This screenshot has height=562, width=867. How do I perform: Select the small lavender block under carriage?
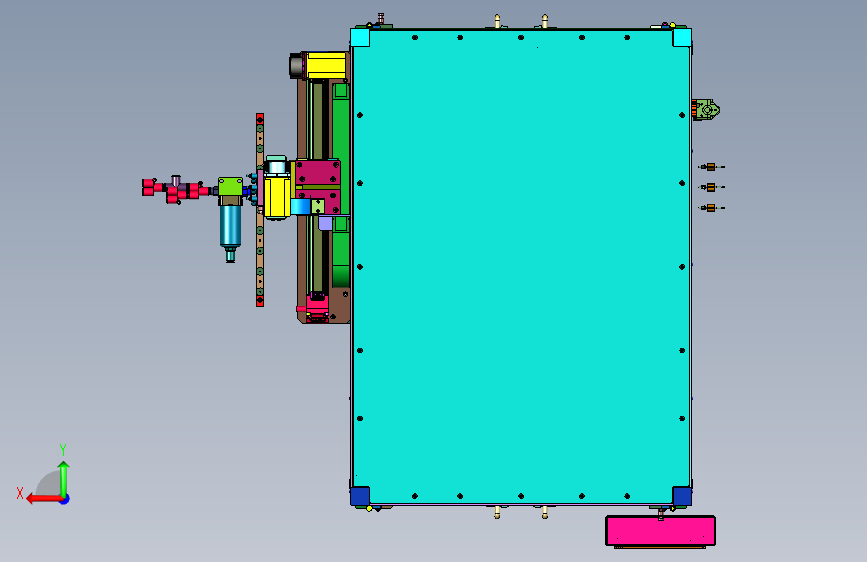pos(325,223)
